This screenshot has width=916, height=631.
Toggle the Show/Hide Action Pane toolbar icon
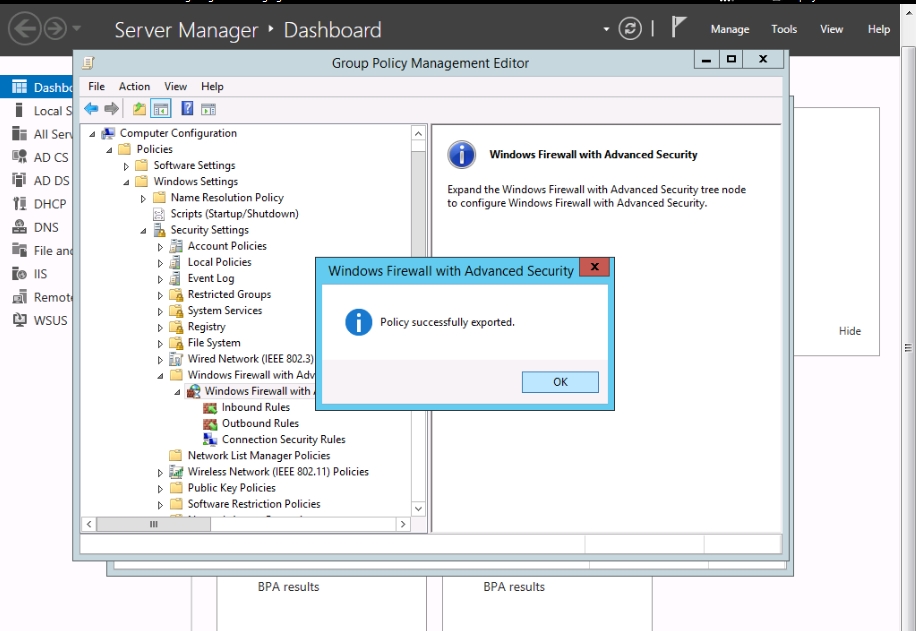point(209,109)
